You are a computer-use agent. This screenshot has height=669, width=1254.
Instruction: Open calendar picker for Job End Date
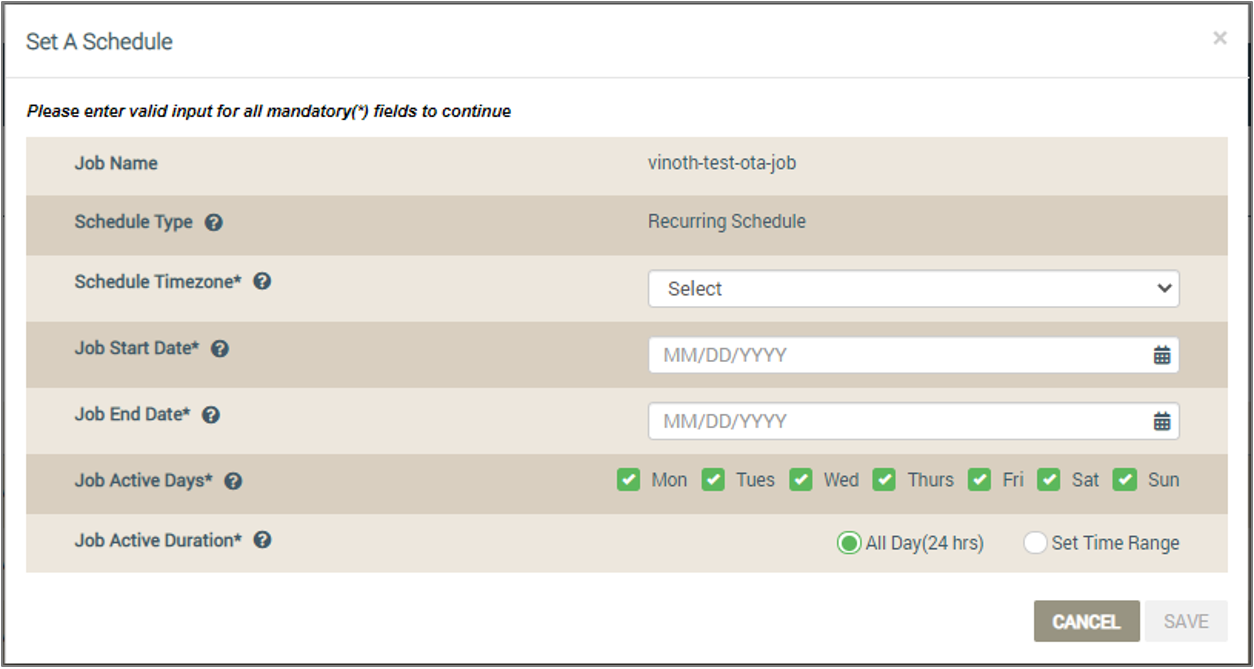point(1161,421)
